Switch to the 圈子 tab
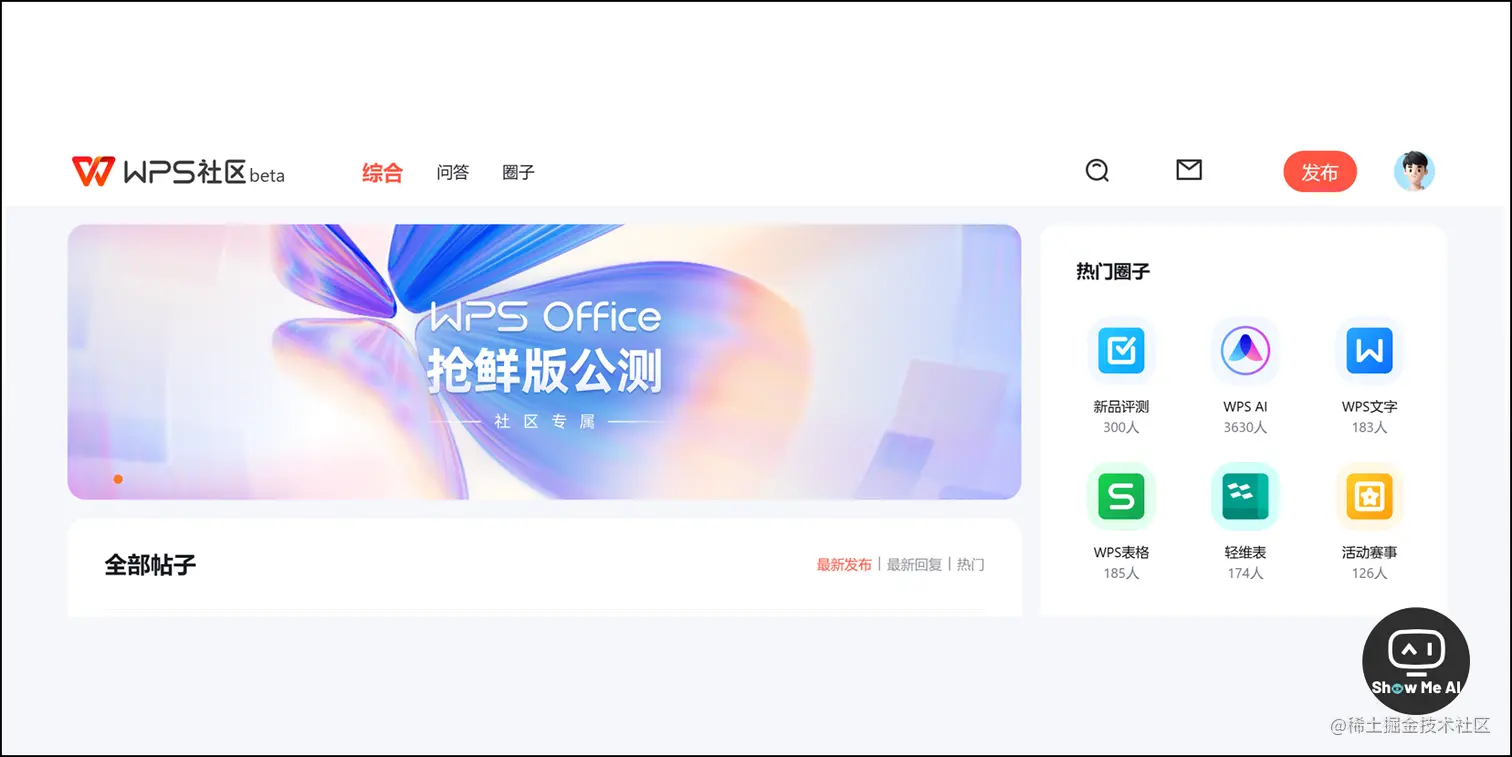This screenshot has width=1512, height=757. (x=518, y=172)
